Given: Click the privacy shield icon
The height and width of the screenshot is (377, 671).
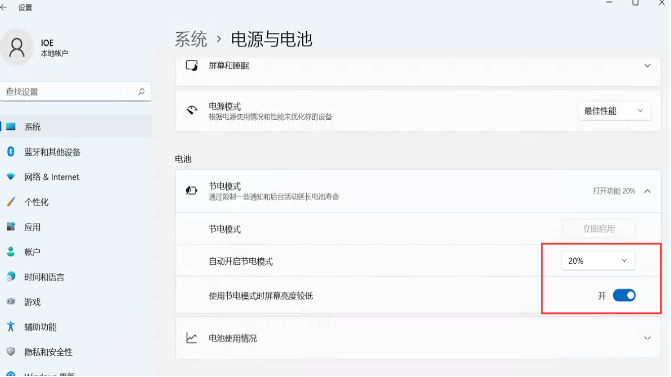Looking at the screenshot, I should [x=11, y=352].
